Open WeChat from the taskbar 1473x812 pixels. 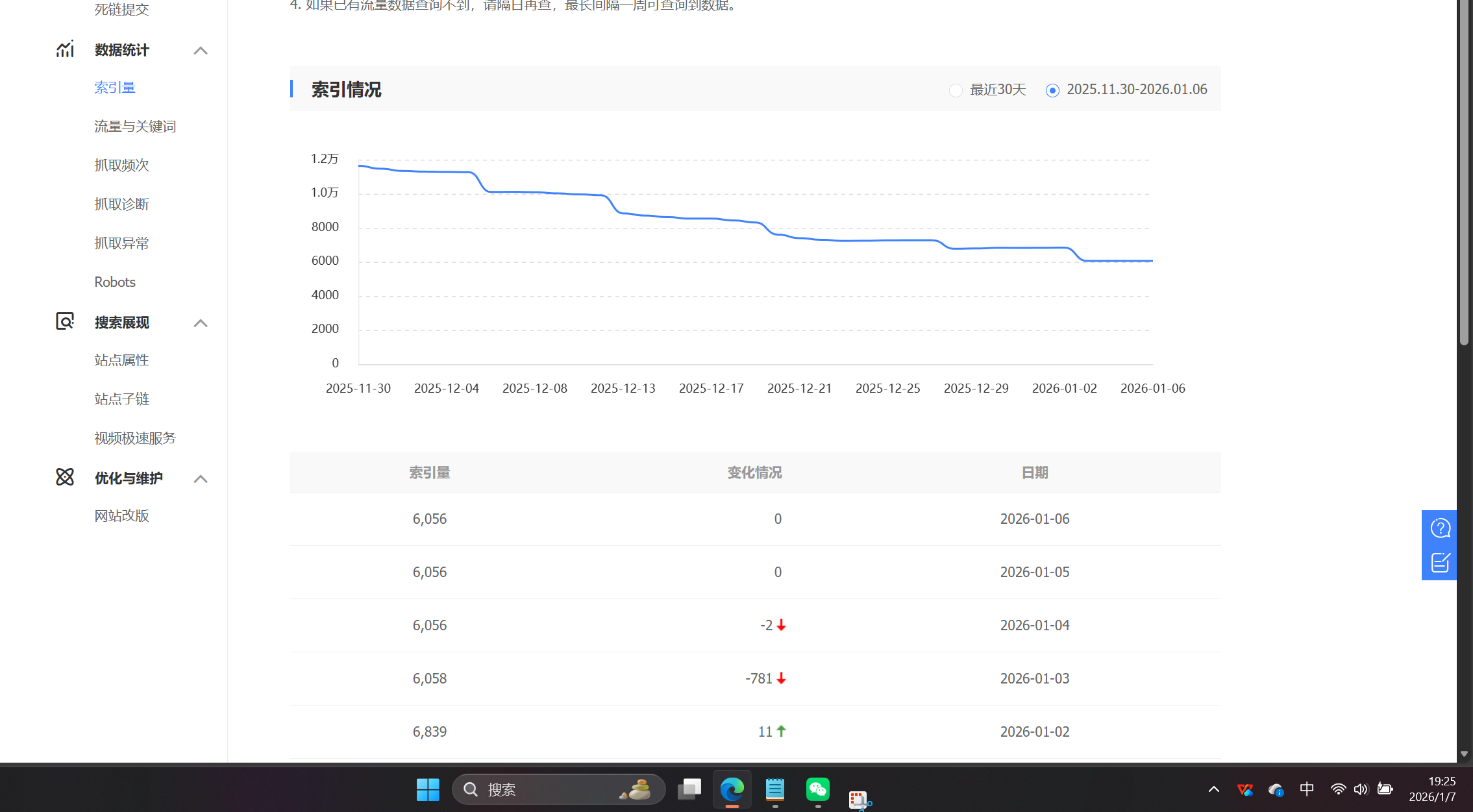point(817,789)
